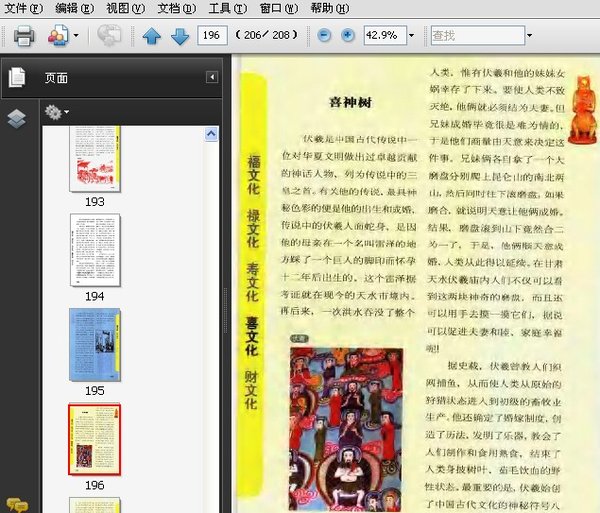Open the 帮助 menu
600x513 pixels.
329,8
